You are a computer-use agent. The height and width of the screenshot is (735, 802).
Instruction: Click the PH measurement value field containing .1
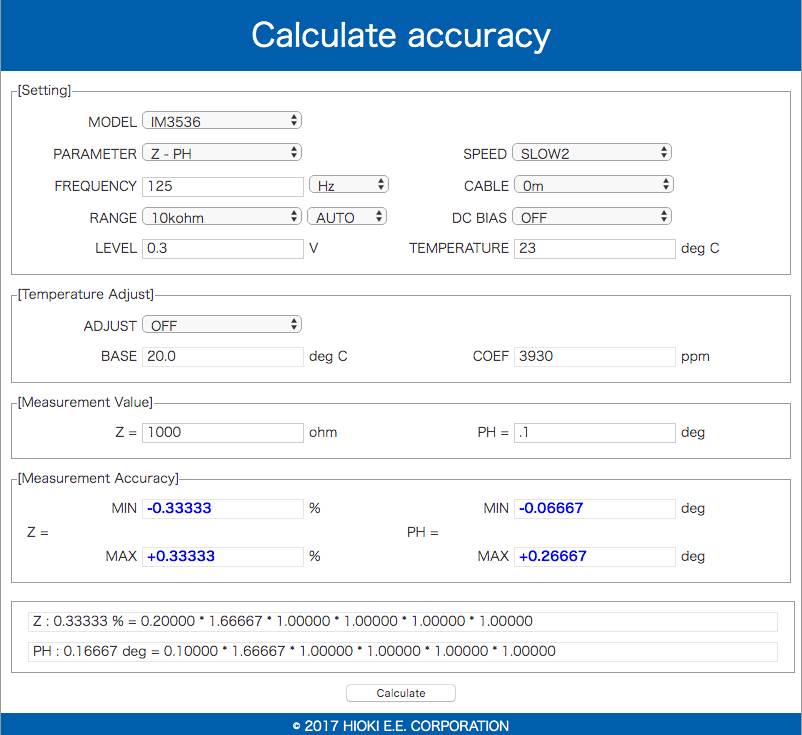(594, 433)
